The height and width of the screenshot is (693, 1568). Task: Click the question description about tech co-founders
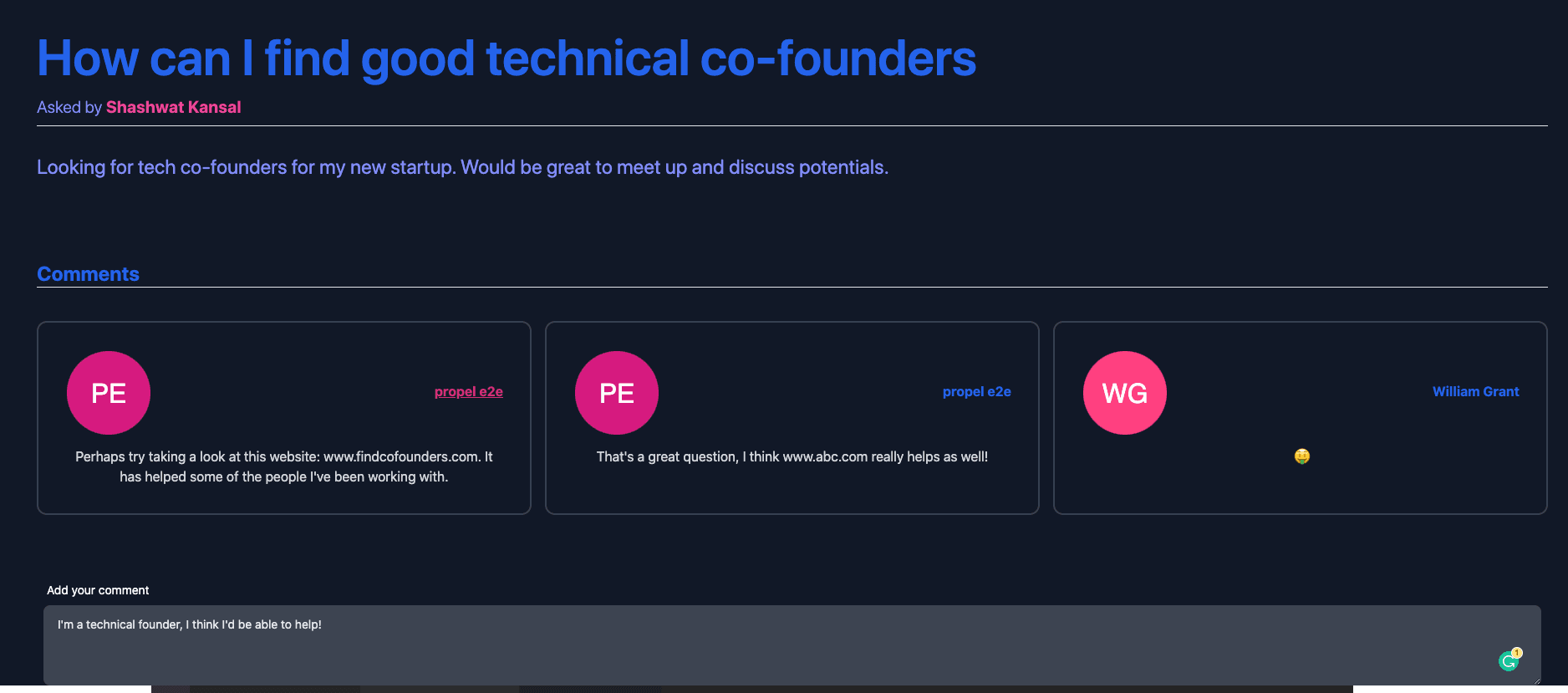(462, 167)
